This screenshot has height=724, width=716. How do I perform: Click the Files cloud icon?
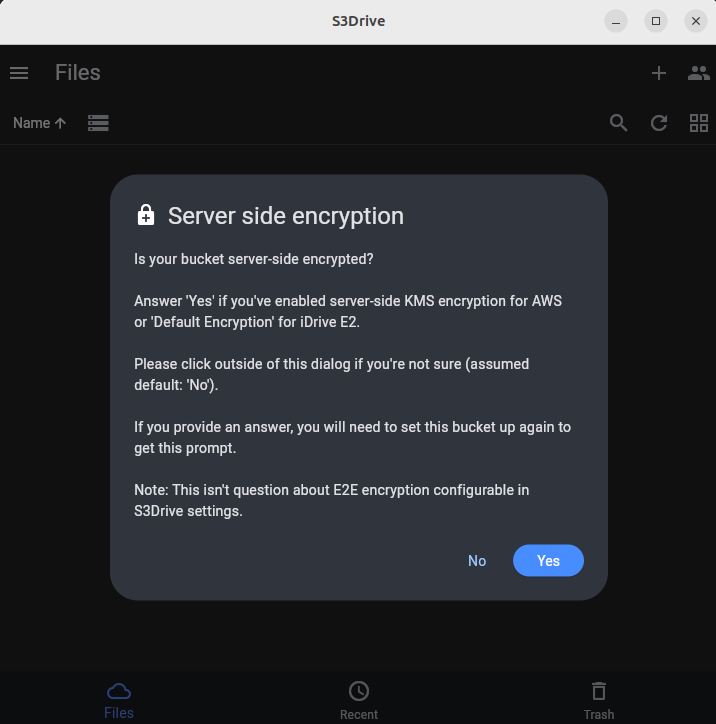(119, 691)
